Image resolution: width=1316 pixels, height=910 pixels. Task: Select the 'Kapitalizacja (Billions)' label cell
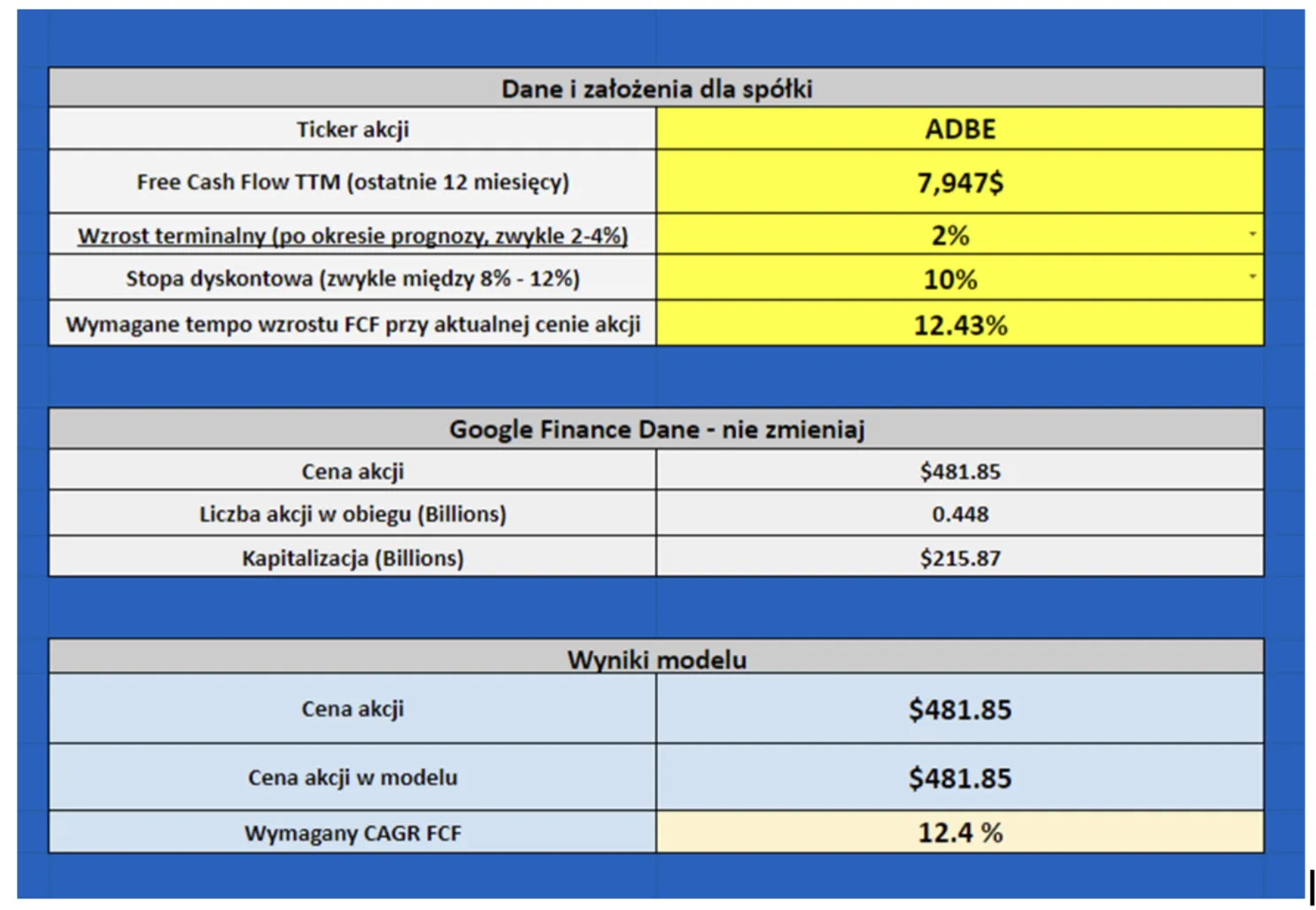(352, 558)
